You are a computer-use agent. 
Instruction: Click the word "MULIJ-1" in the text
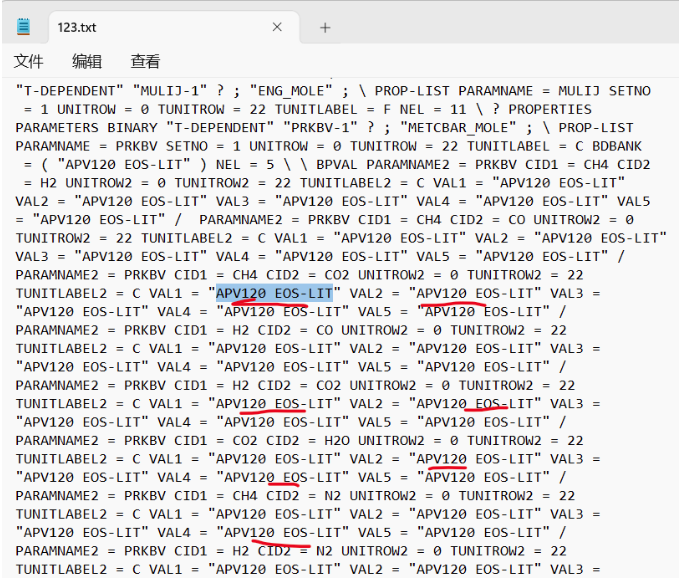click(170, 91)
